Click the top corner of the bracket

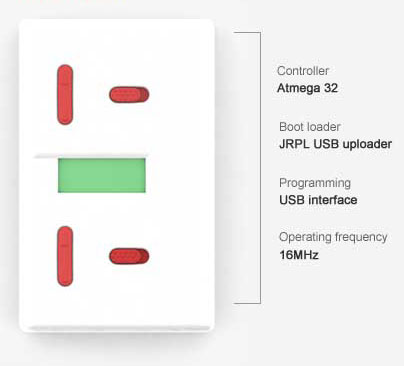click(x=260, y=33)
